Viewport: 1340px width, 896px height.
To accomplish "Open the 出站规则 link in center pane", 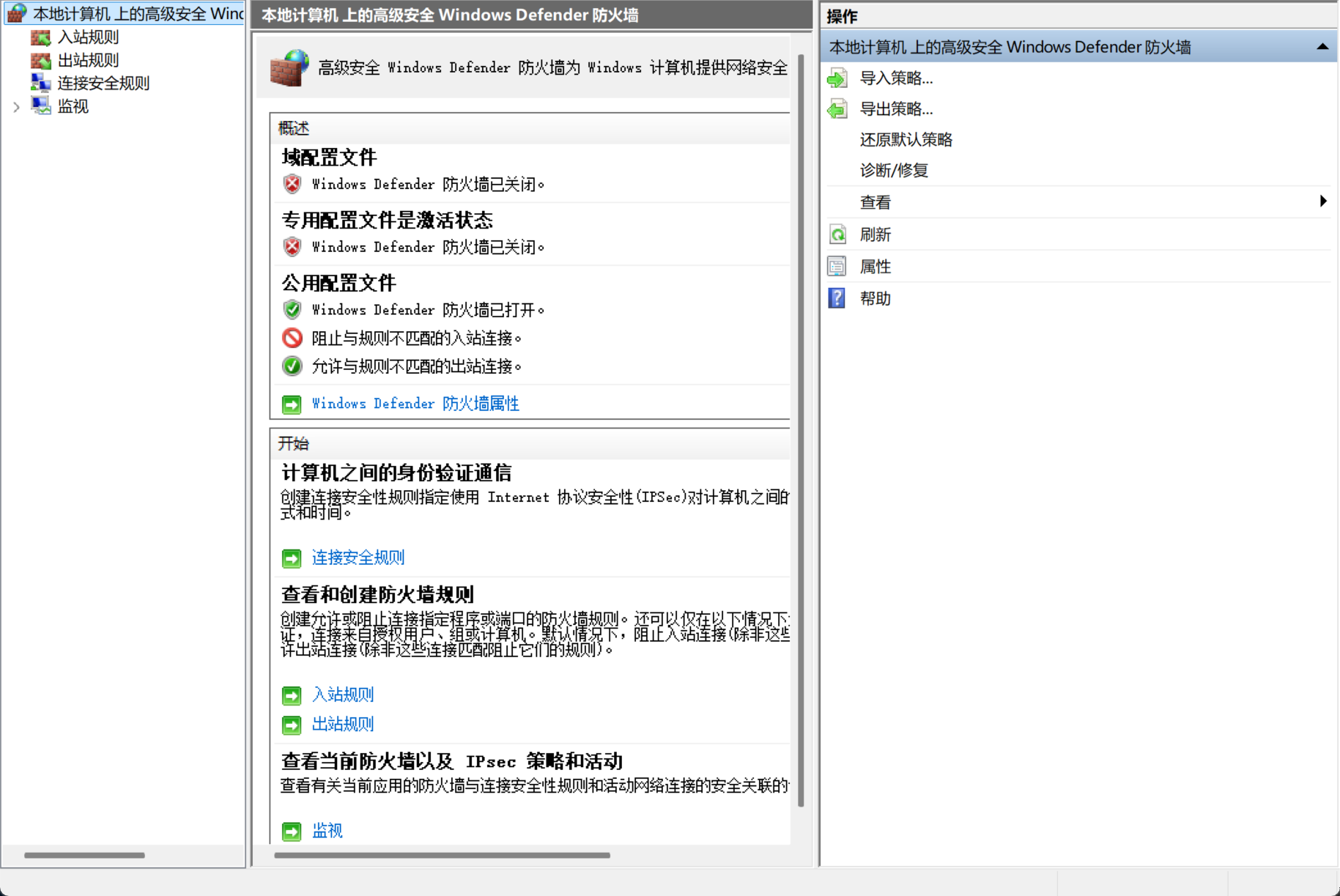I will 343,724.
